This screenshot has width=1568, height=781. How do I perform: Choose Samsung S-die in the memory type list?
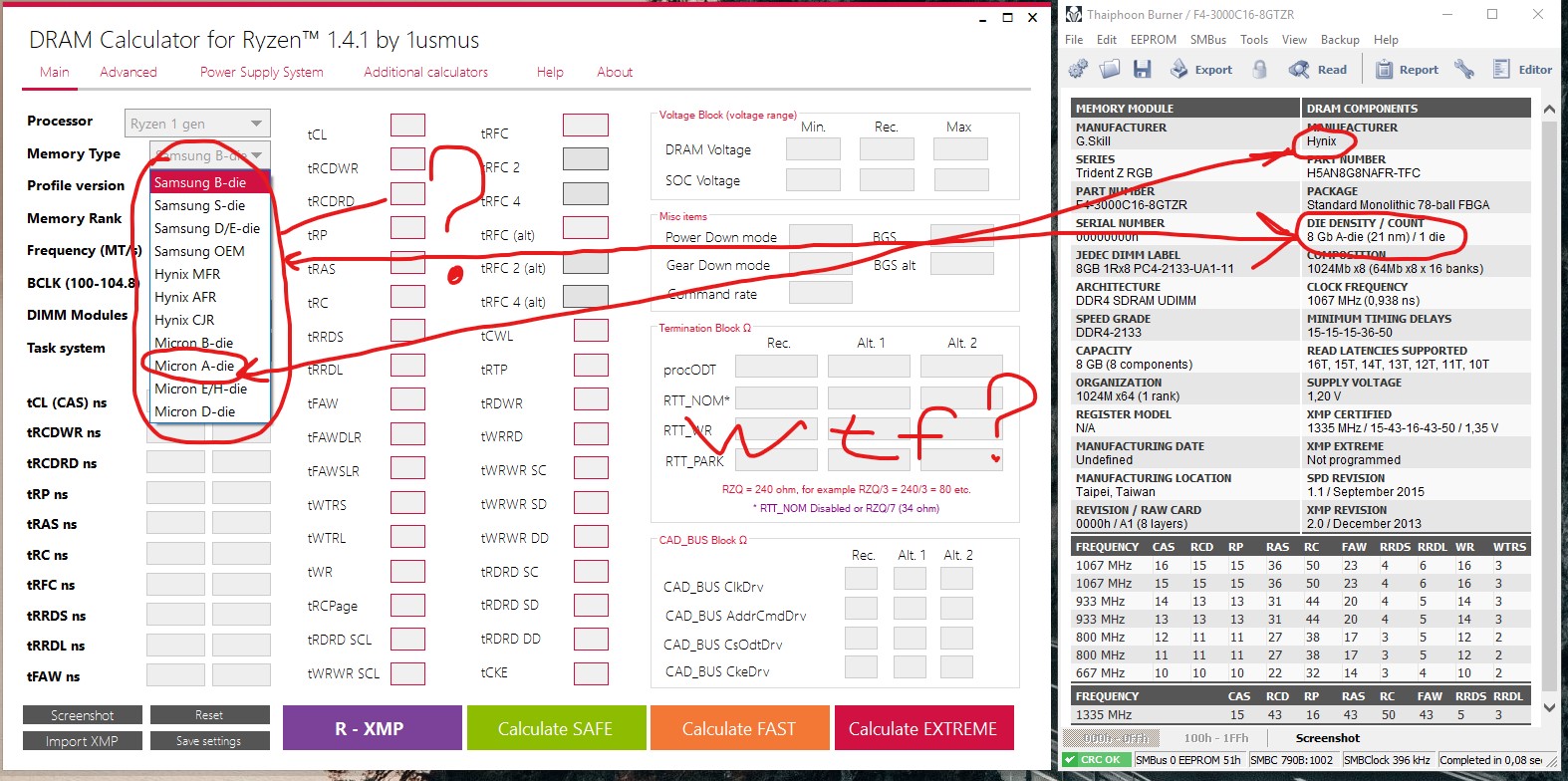(x=210, y=205)
